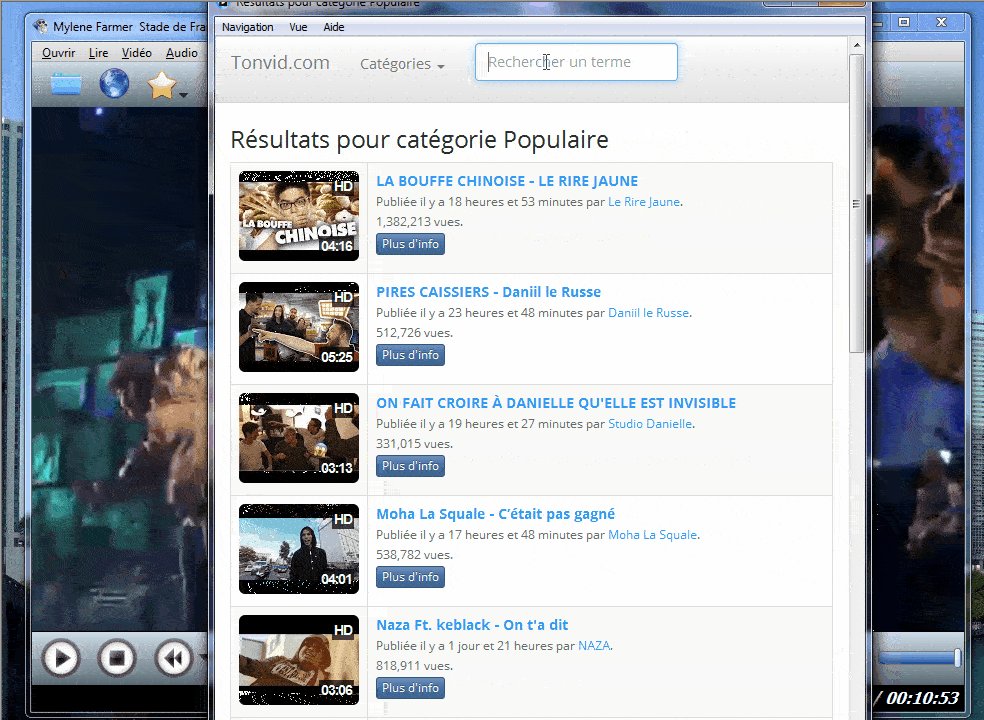Click the 818,911 vues text
The height and width of the screenshot is (720, 984).
pos(414,666)
